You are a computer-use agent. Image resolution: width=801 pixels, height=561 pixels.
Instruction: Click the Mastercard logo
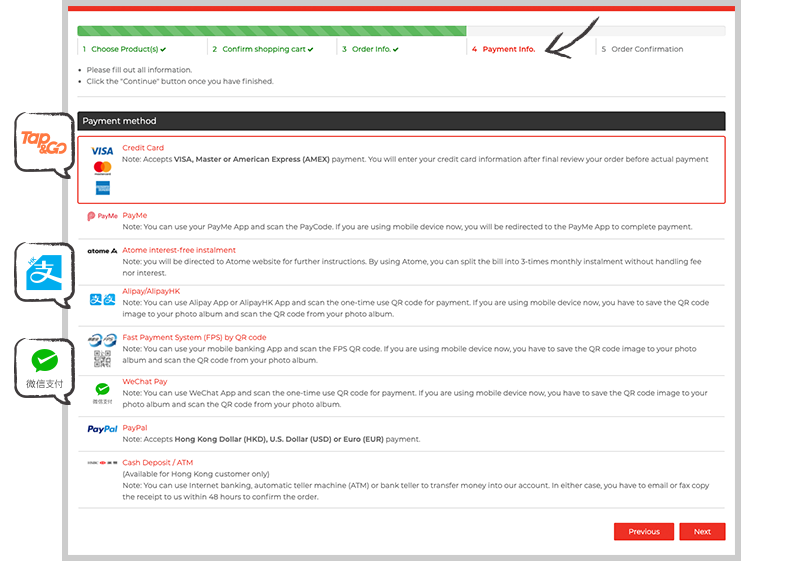pos(102,168)
